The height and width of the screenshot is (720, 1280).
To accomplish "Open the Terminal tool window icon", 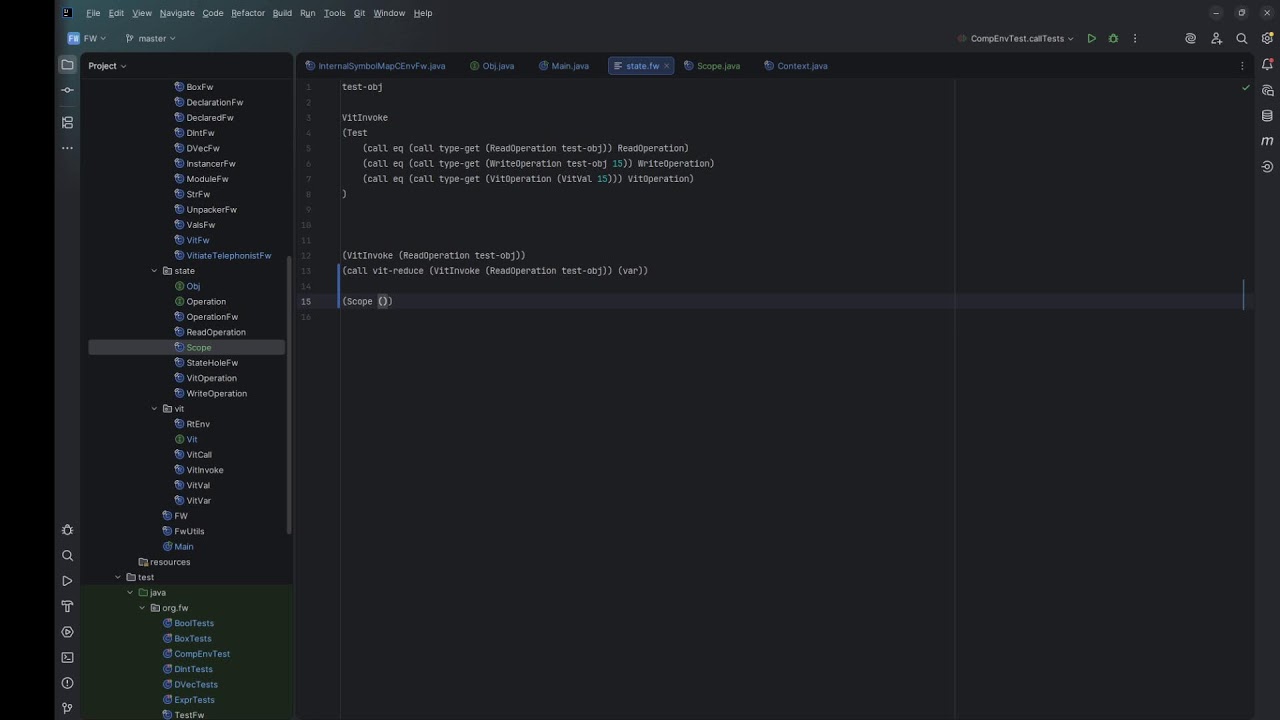I will pyautogui.click(x=67, y=657).
